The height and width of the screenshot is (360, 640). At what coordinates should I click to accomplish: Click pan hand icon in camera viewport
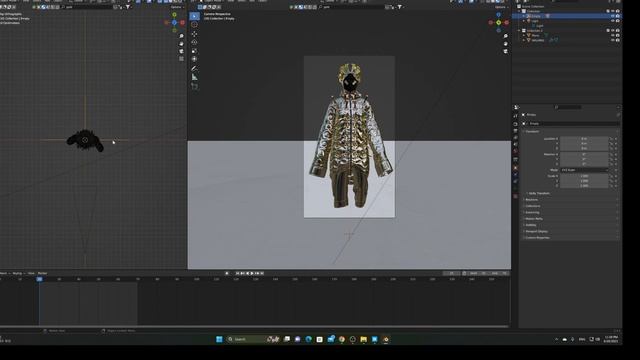click(x=505, y=44)
